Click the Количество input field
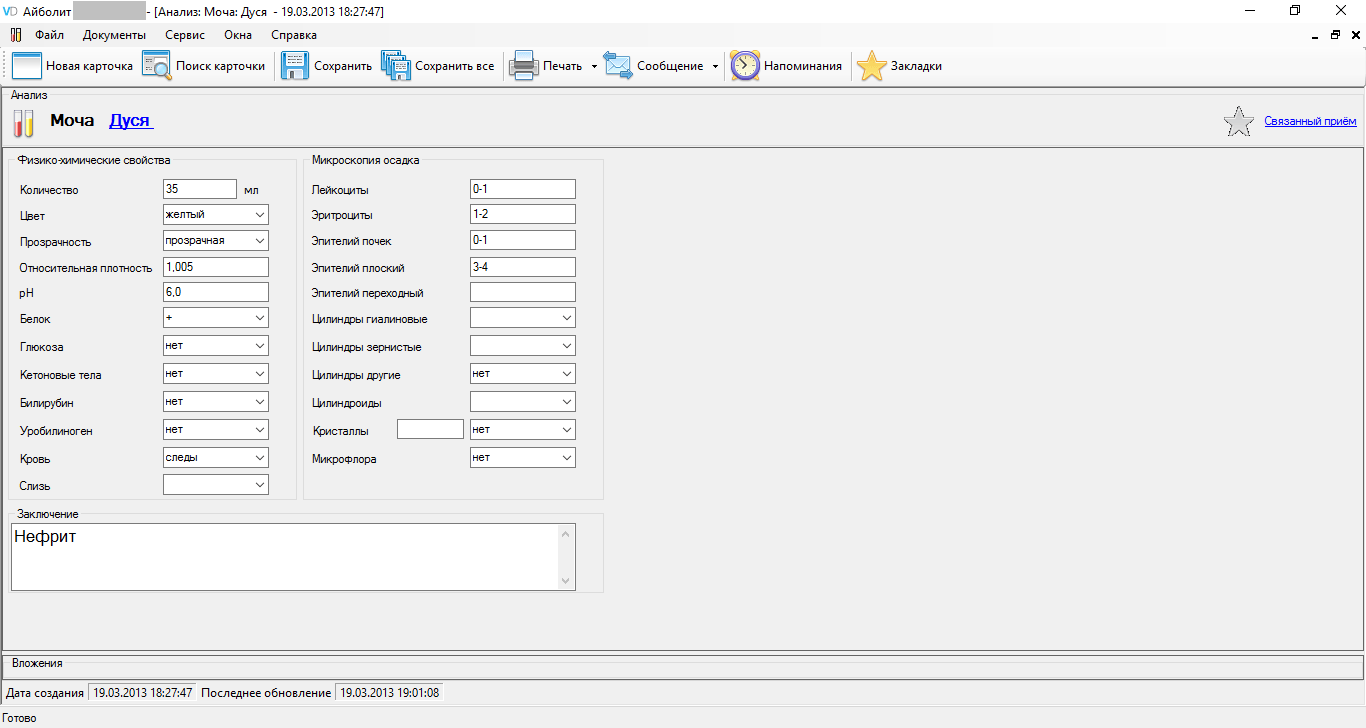Screen dimensions: 1366x728 200,189
